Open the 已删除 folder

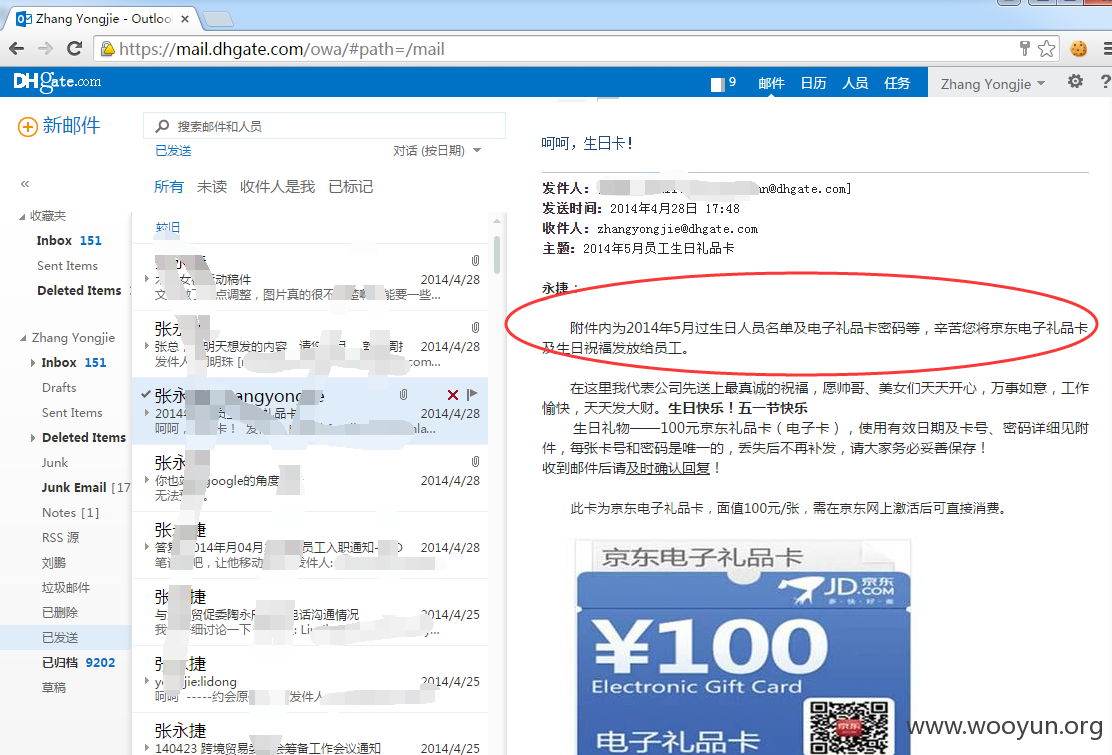tap(60, 613)
